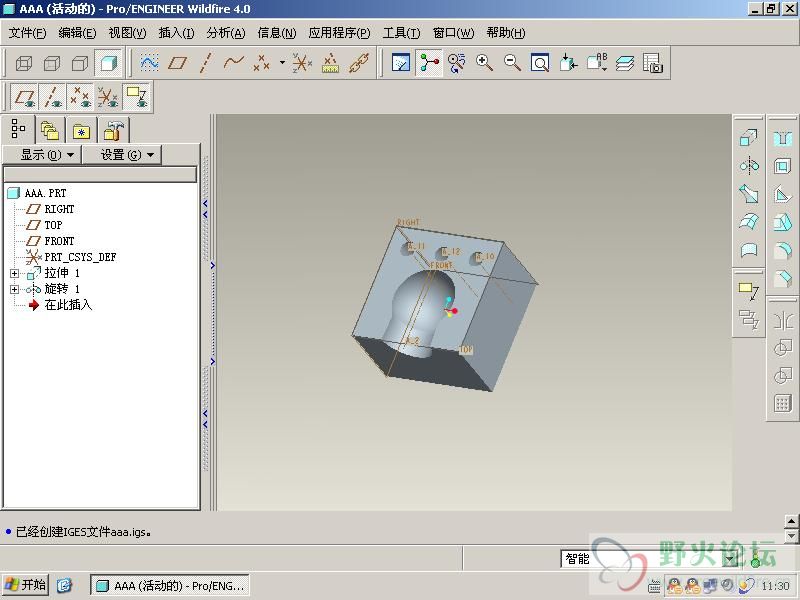Screen dimensions: 800x600
Task: Click the Hole tool icon
Action: pos(783,138)
